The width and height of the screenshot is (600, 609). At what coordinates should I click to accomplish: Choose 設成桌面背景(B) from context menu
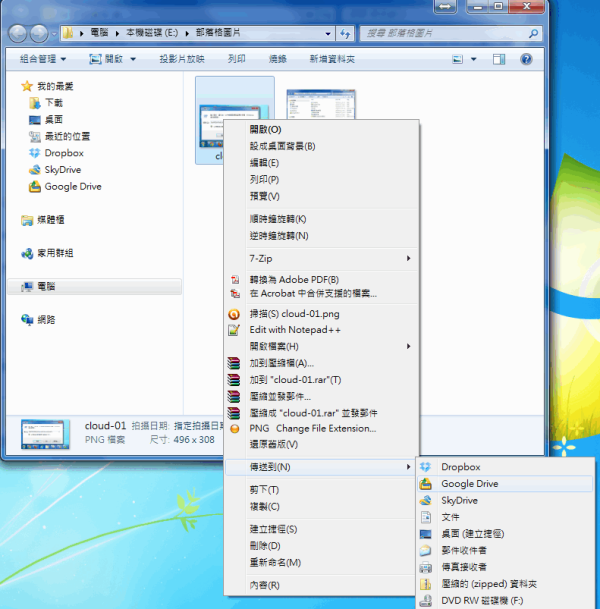click(x=282, y=146)
